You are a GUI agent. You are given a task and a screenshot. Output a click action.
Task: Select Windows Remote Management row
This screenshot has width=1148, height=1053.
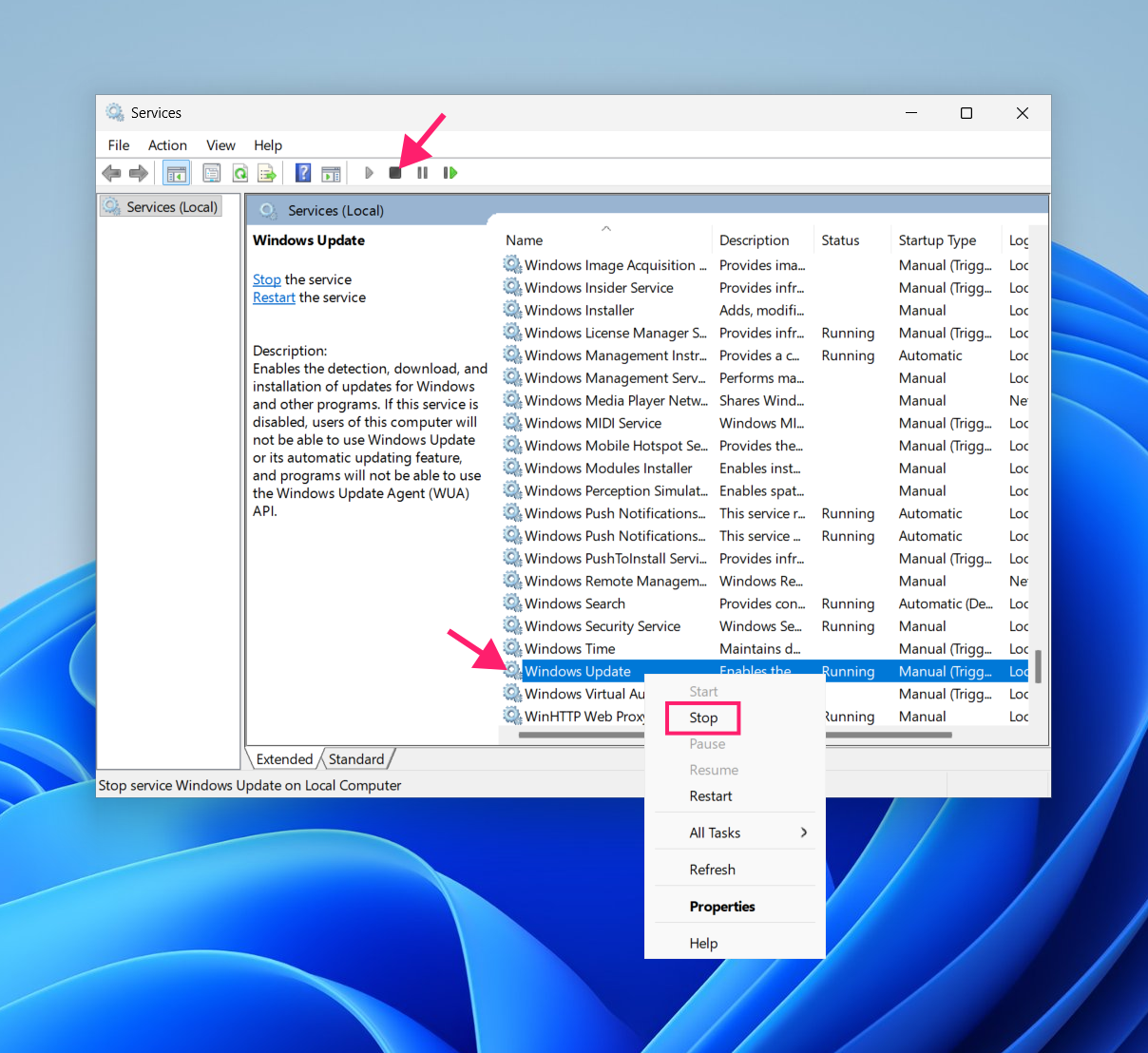[x=765, y=581]
